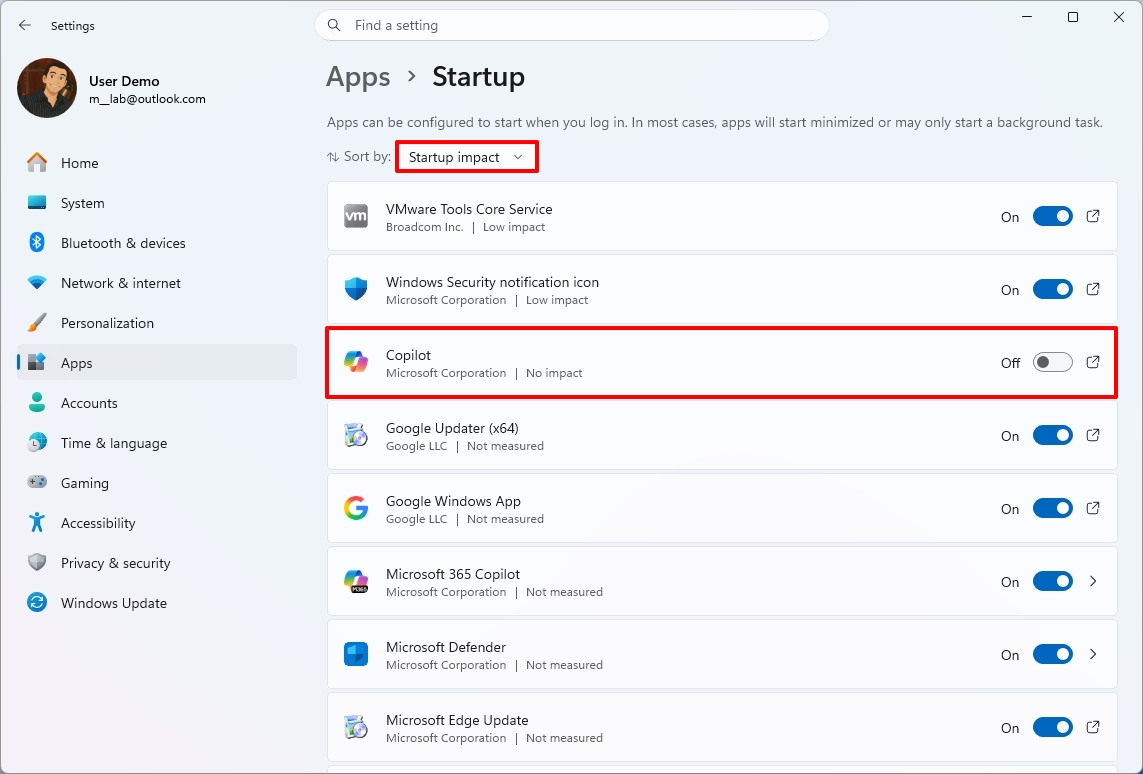
Task: Open Bluetooth & devices section
Action: [x=157, y=243]
